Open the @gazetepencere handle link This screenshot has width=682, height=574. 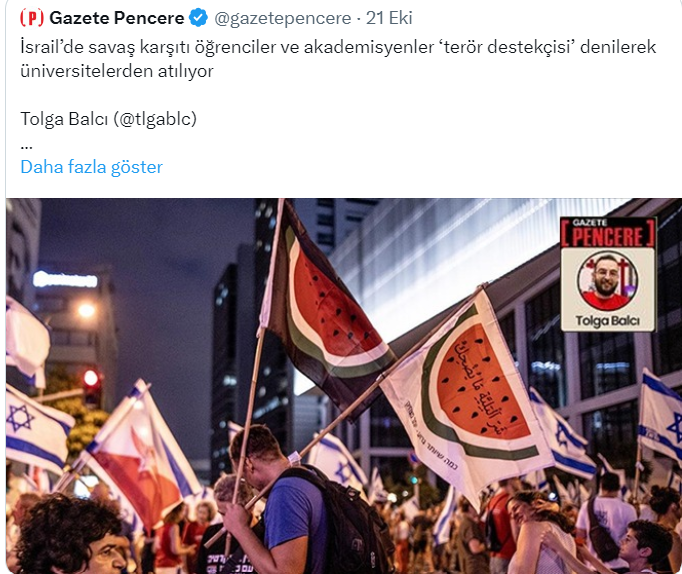283,18
